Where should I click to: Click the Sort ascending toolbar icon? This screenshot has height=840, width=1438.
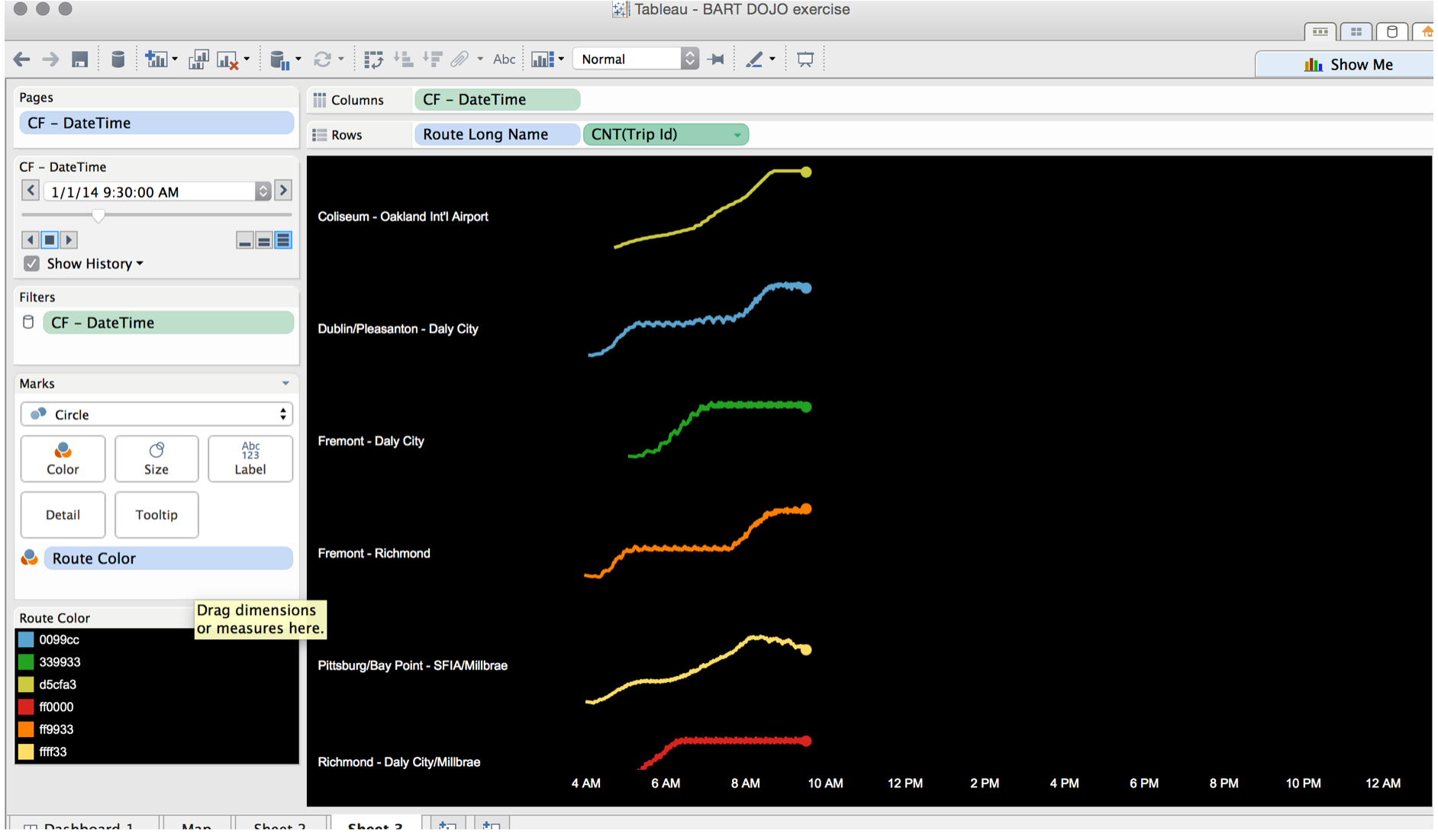click(x=403, y=59)
